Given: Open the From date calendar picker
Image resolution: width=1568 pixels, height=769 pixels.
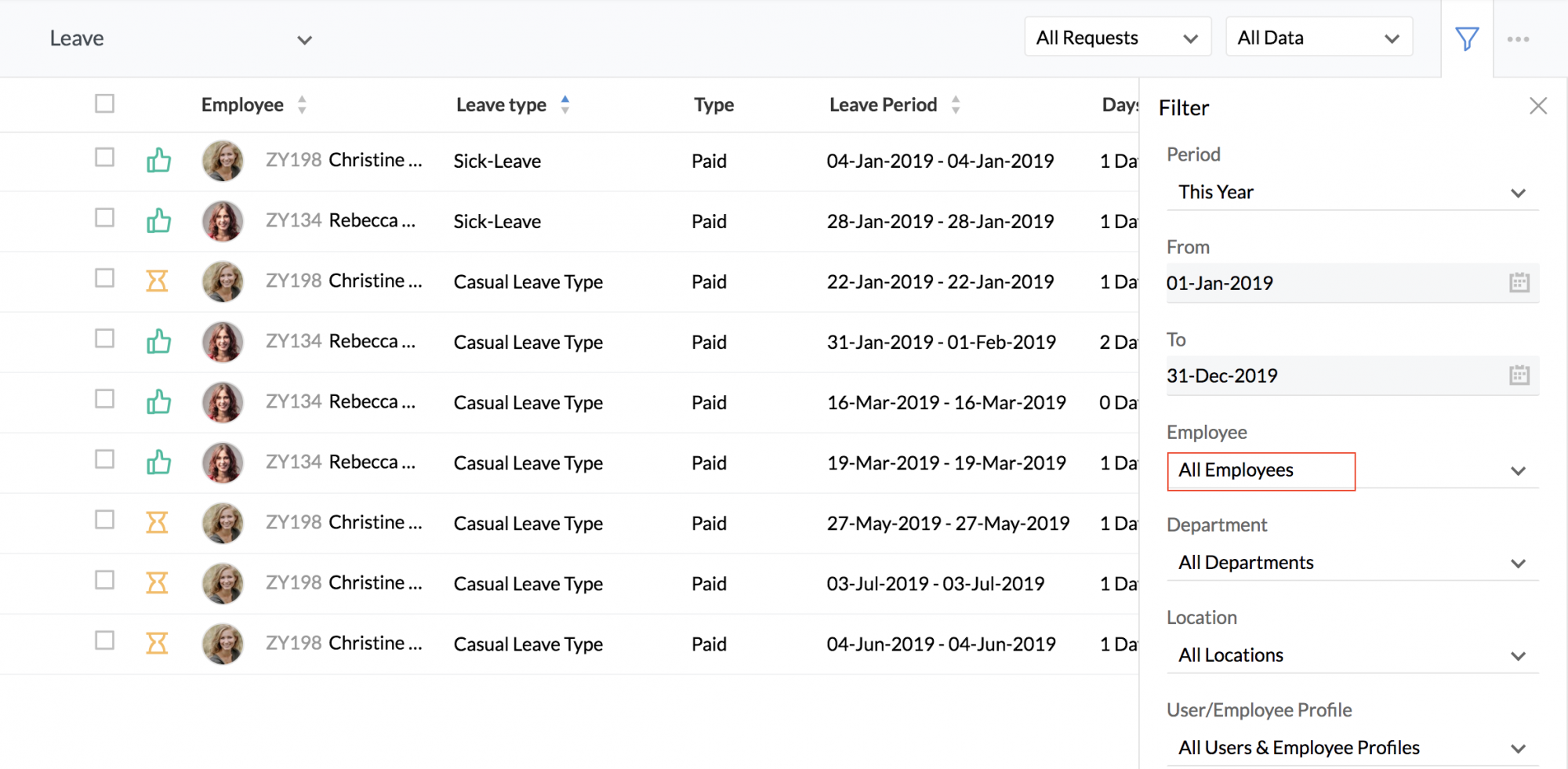Looking at the screenshot, I should click(x=1519, y=283).
